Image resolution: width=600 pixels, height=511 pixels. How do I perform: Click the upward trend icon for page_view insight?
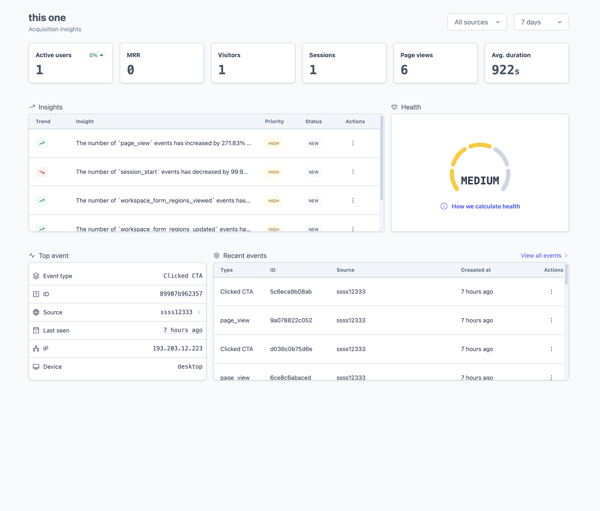tap(42, 143)
